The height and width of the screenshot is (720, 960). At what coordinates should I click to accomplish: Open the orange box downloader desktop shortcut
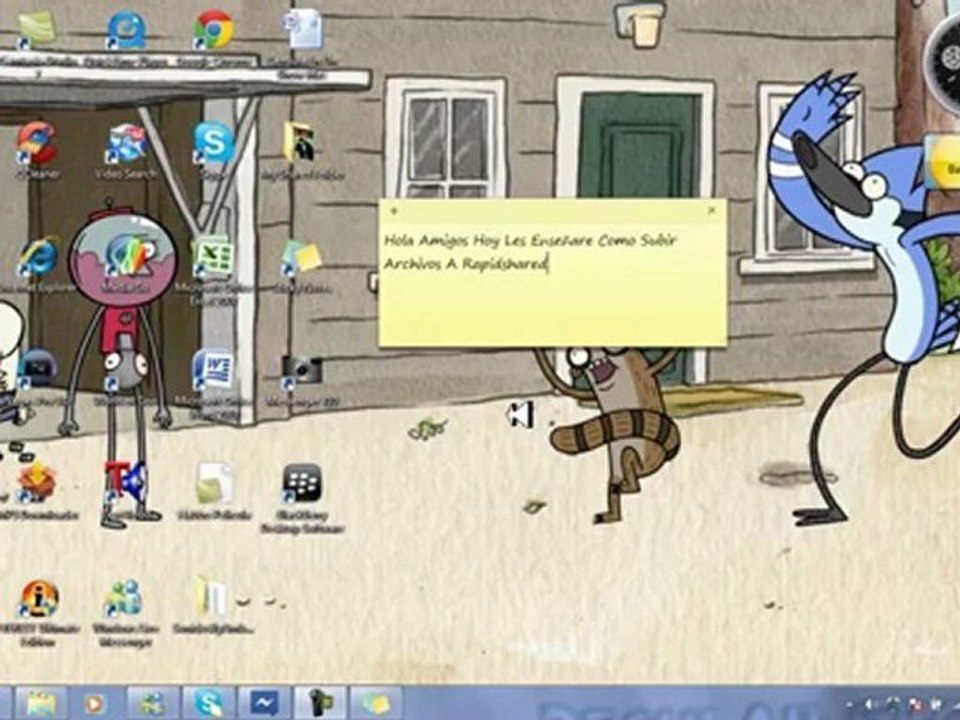[x=37, y=482]
